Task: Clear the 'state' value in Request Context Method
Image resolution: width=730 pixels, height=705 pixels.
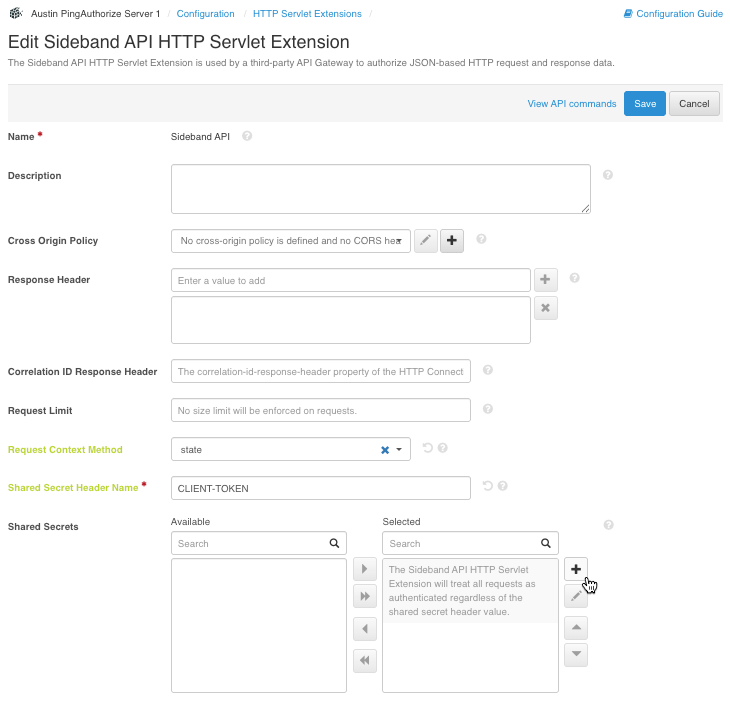Action: click(385, 450)
